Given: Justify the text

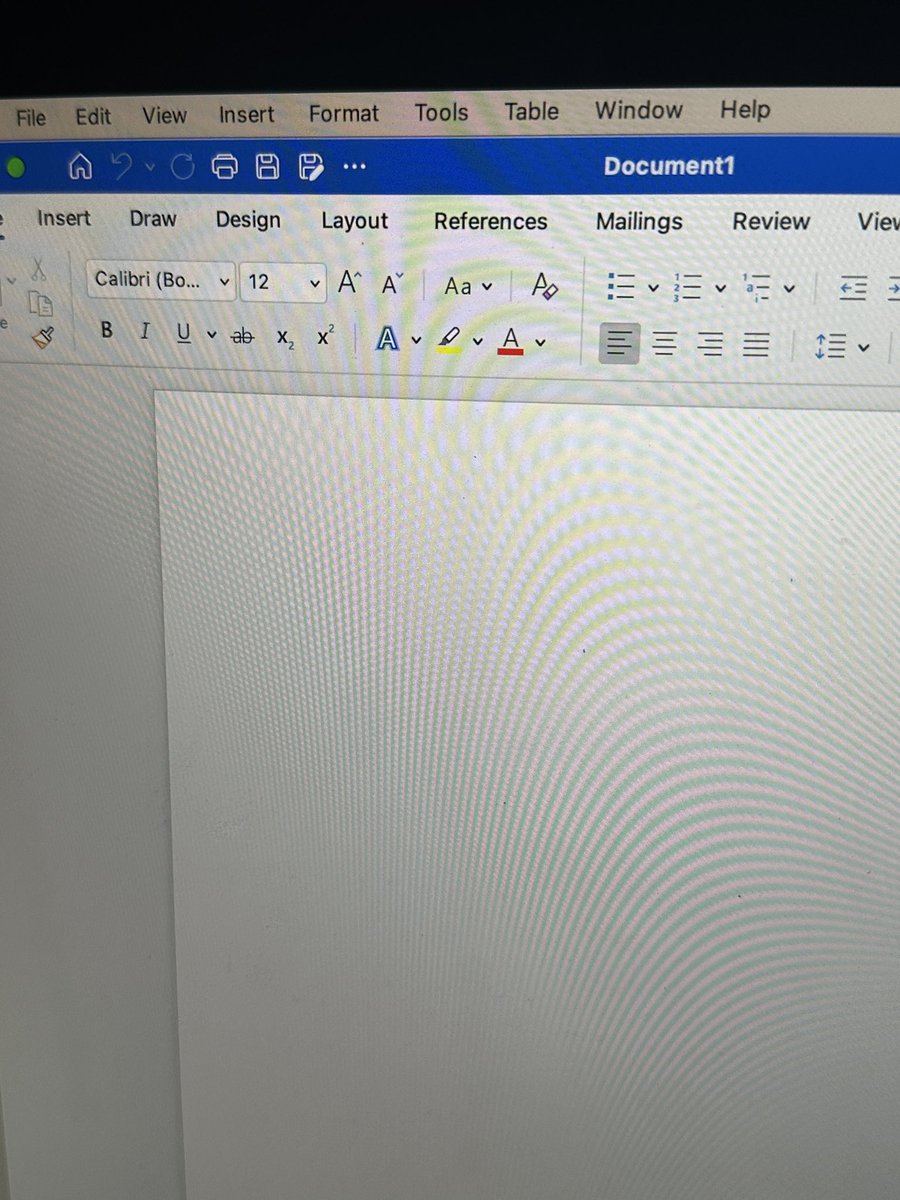Looking at the screenshot, I should pyautogui.click(x=757, y=346).
